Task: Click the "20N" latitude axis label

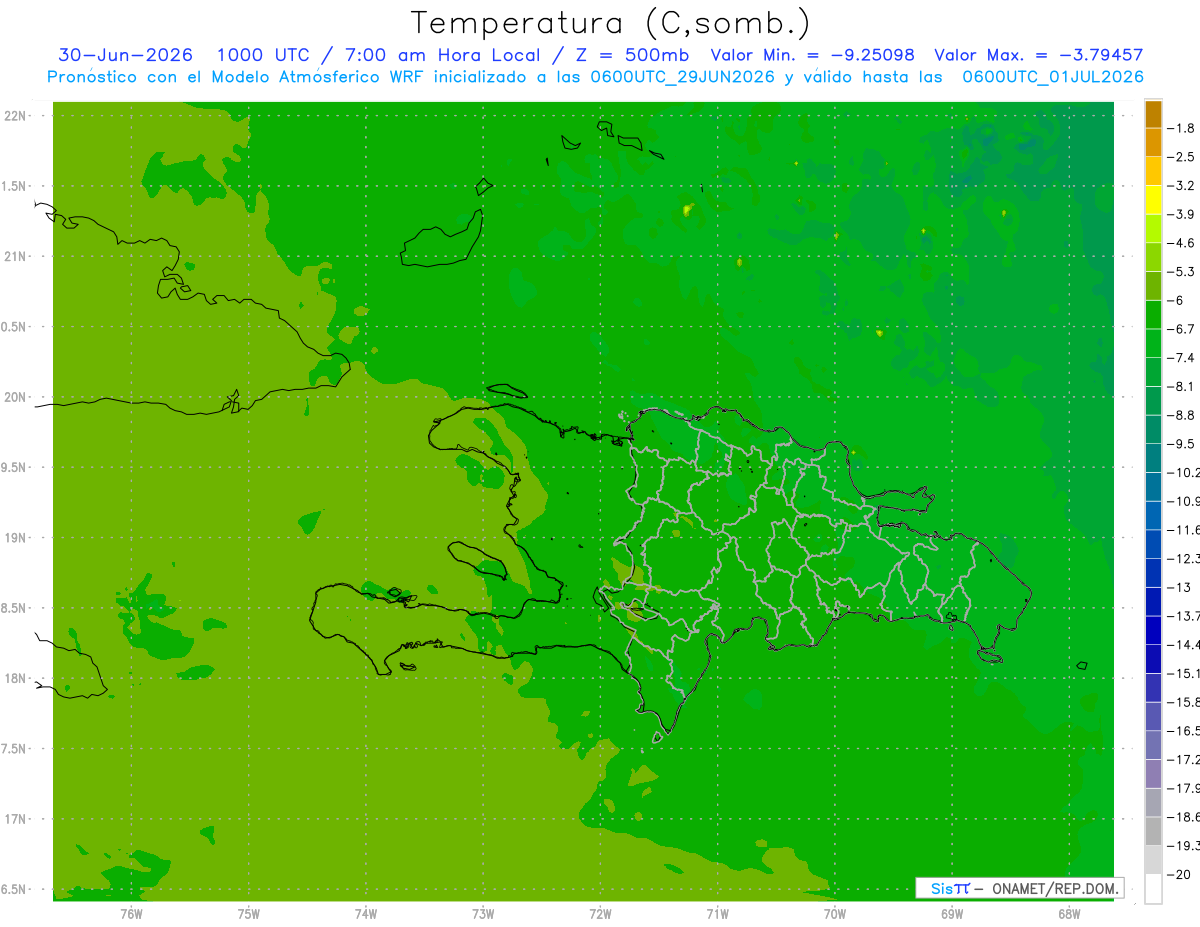Action: point(17,397)
